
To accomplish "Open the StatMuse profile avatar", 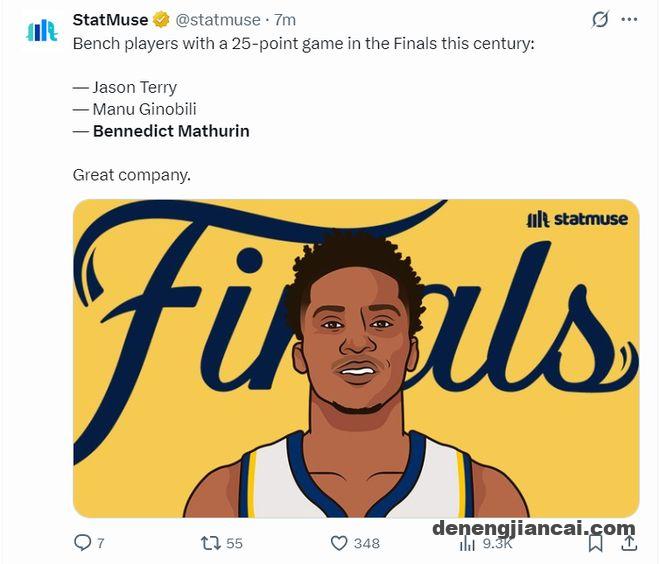I will tap(41, 31).
